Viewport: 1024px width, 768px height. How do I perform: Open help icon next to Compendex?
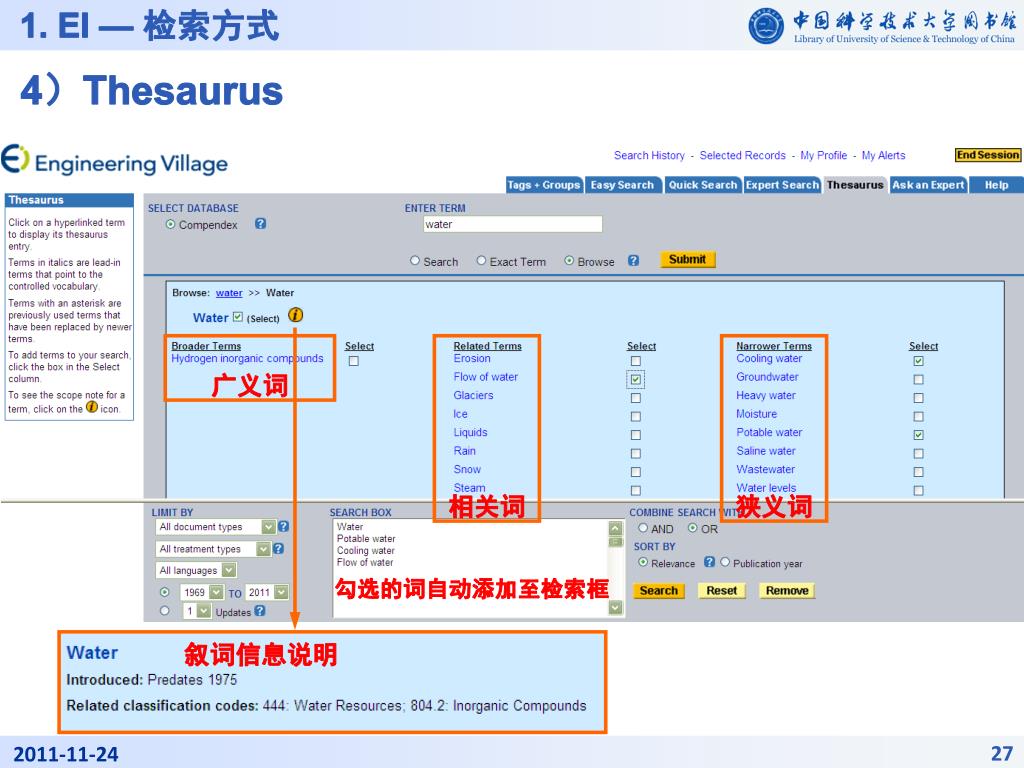(x=260, y=223)
